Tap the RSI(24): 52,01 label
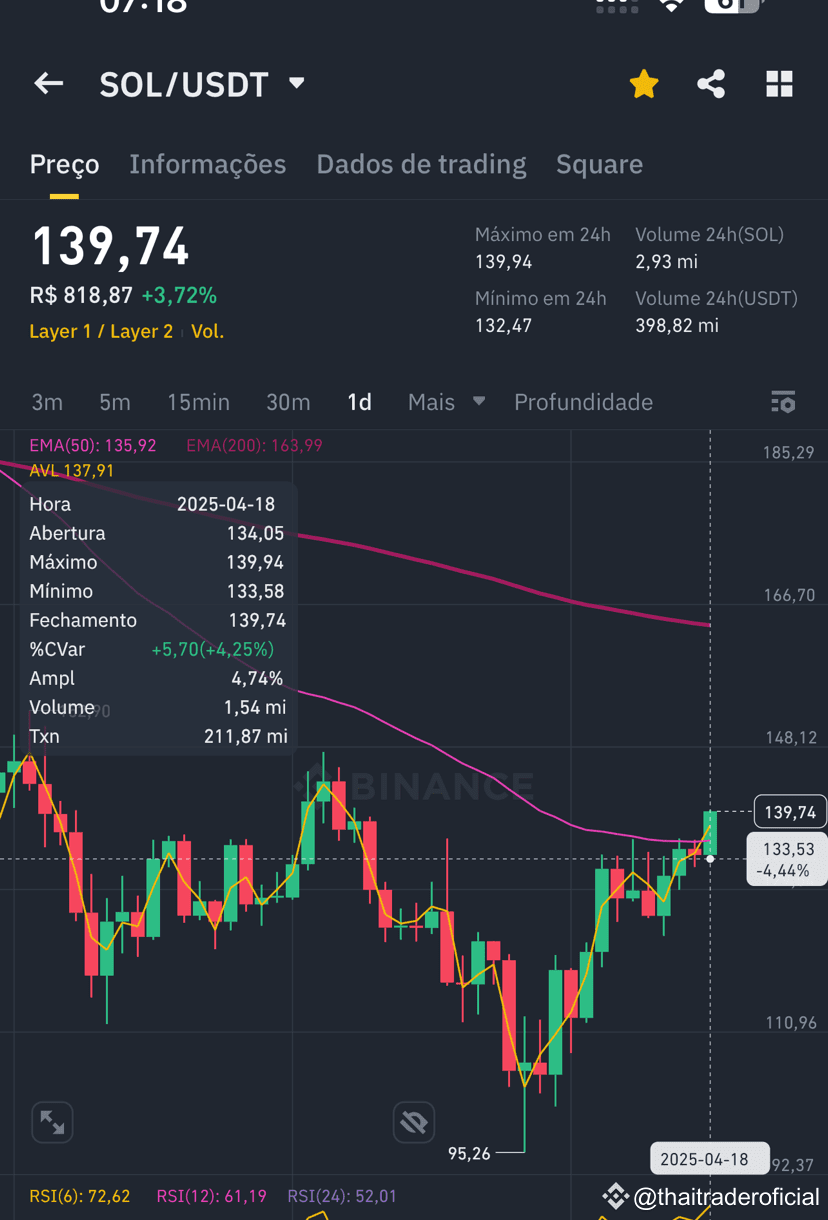This screenshot has height=1220, width=828. click(x=342, y=1196)
